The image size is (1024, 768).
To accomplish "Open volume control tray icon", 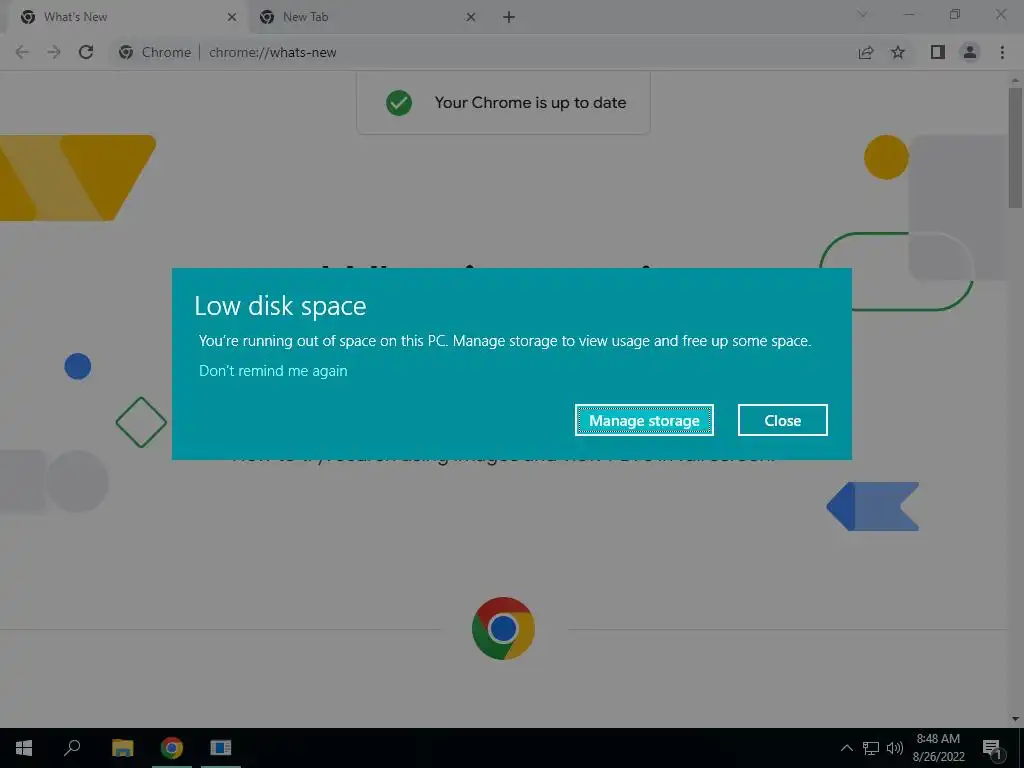I will [895, 748].
